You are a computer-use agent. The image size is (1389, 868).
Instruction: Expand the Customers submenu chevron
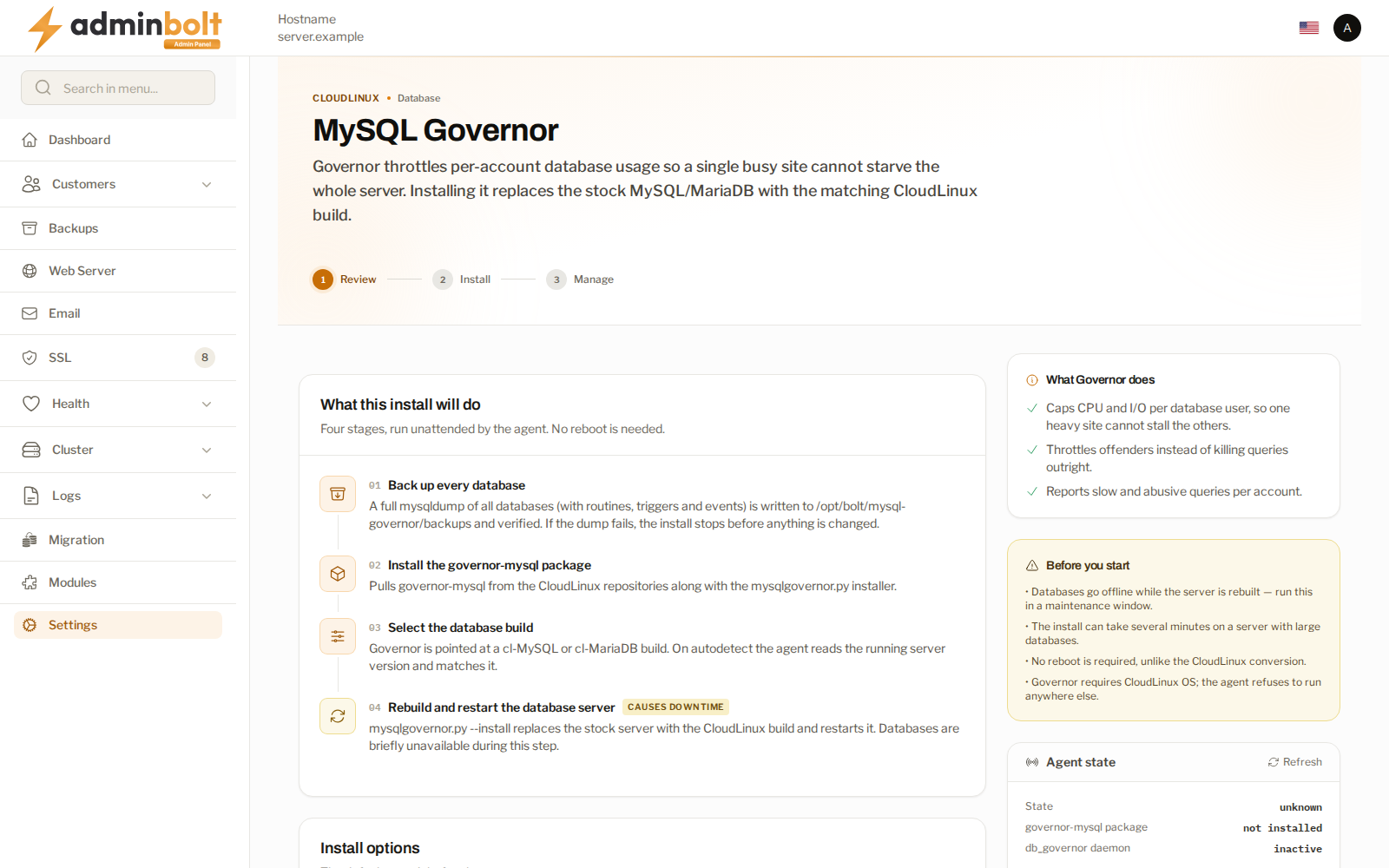[207, 184]
